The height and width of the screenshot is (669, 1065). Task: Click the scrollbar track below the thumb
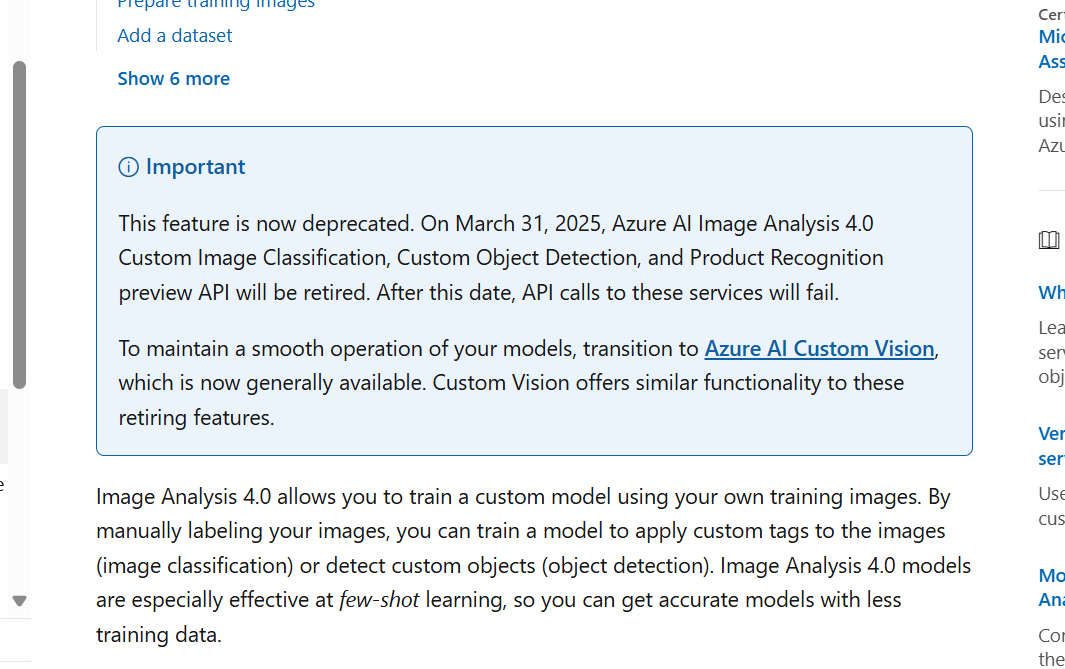click(20, 489)
